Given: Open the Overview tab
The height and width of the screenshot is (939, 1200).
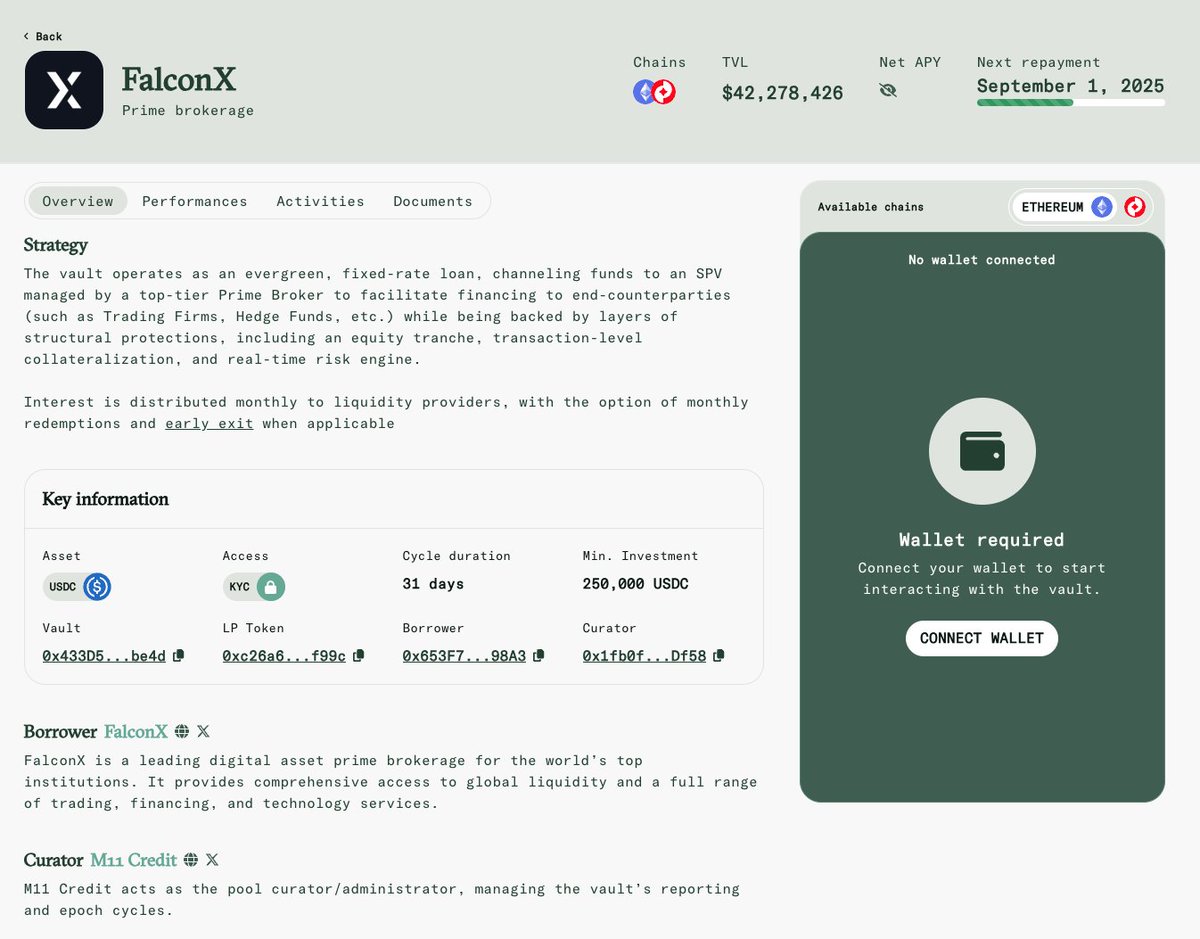Looking at the screenshot, I should (78, 201).
